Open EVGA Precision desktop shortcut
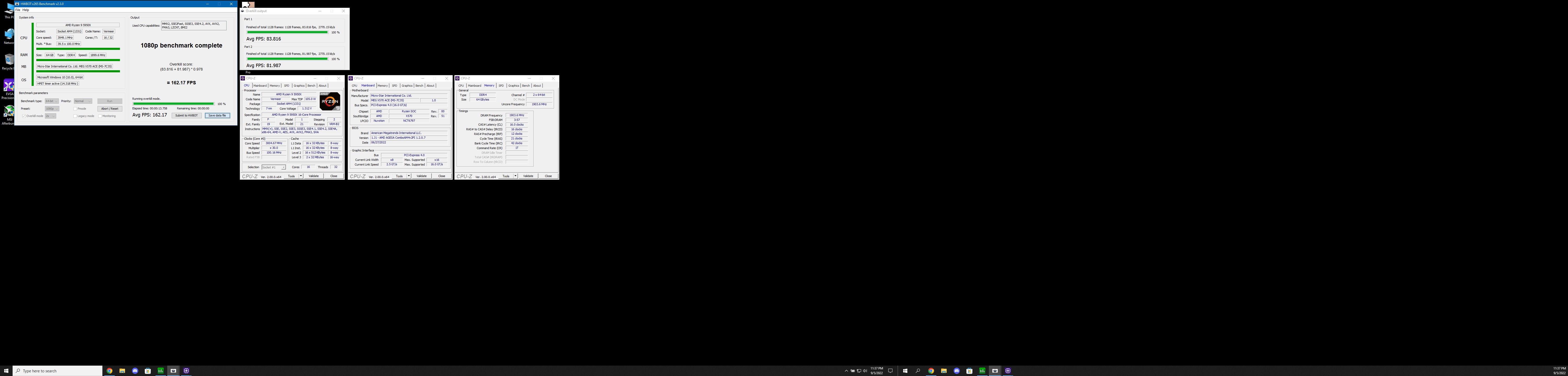Screen dimensions: 1568x376 [9, 88]
